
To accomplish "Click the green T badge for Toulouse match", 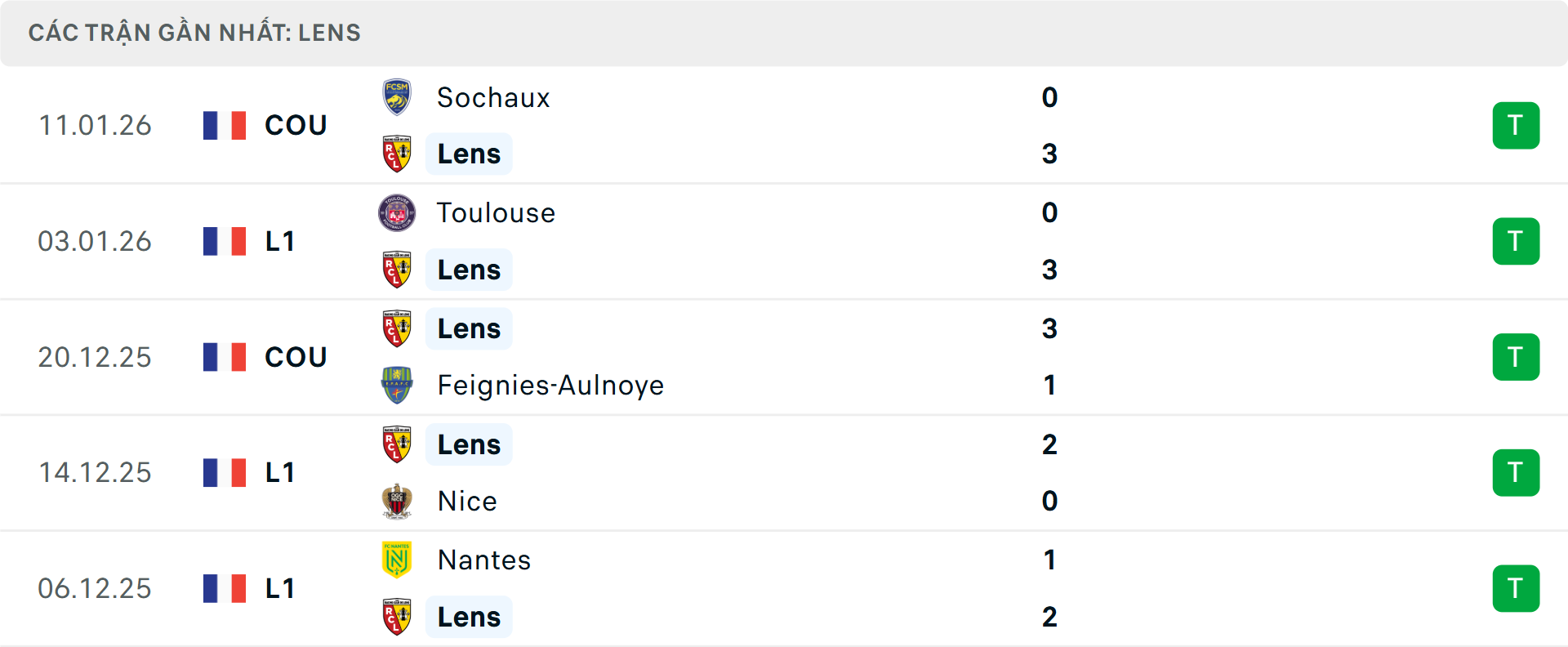I will click(1516, 241).
